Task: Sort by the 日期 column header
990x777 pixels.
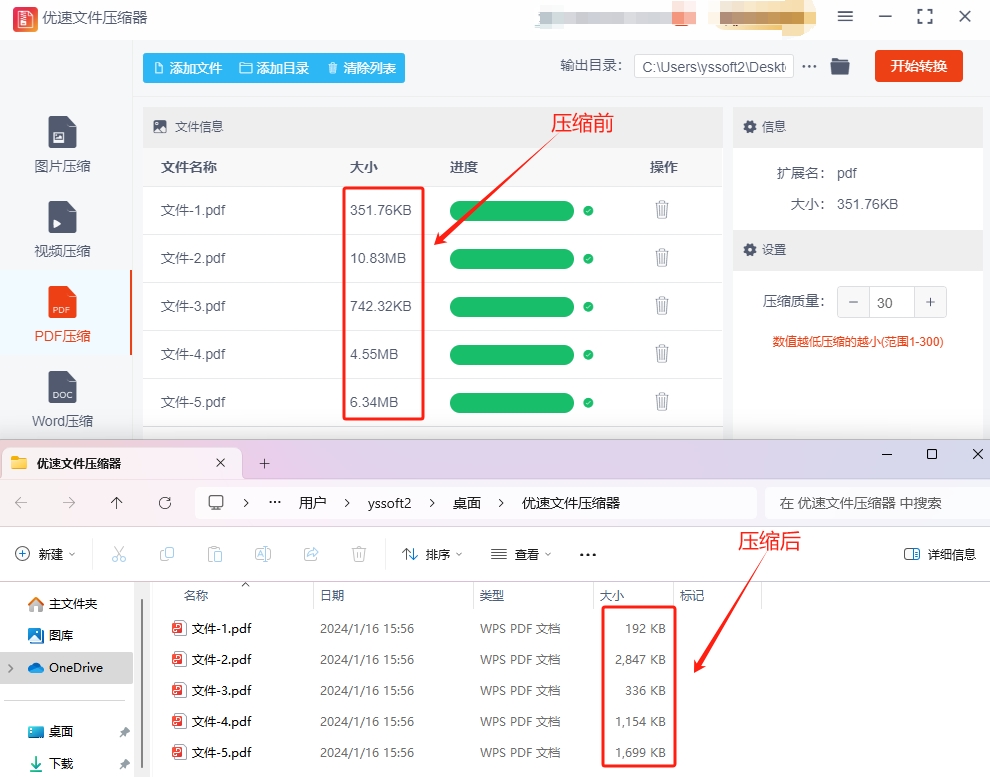Action: point(332,595)
